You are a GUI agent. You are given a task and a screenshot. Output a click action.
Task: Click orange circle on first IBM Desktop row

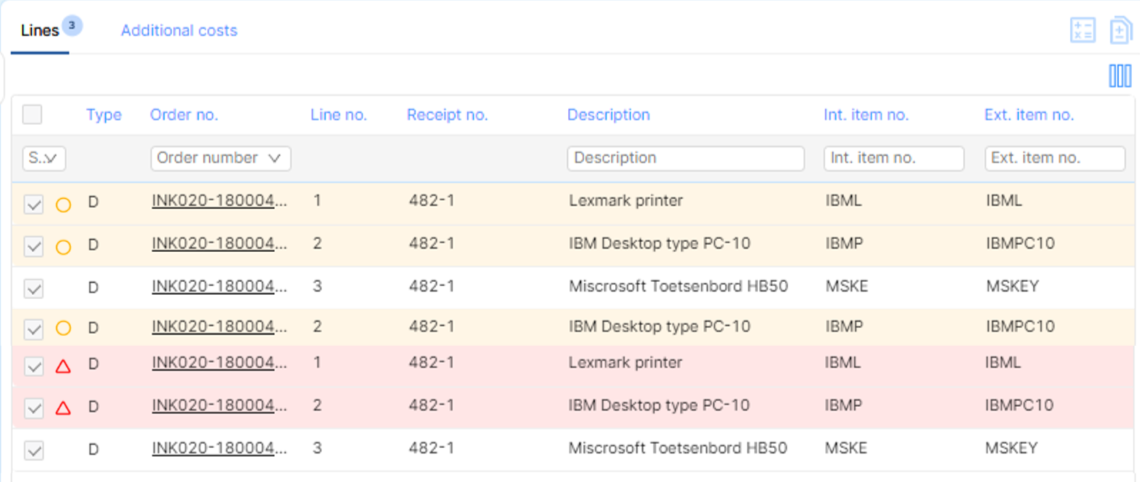pyautogui.click(x=63, y=247)
